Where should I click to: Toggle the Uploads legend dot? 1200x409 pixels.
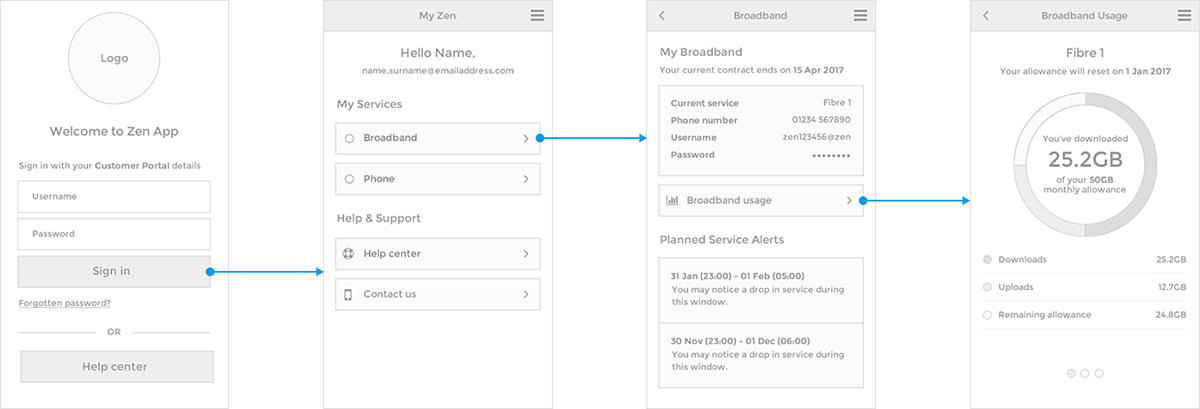click(x=988, y=287)
